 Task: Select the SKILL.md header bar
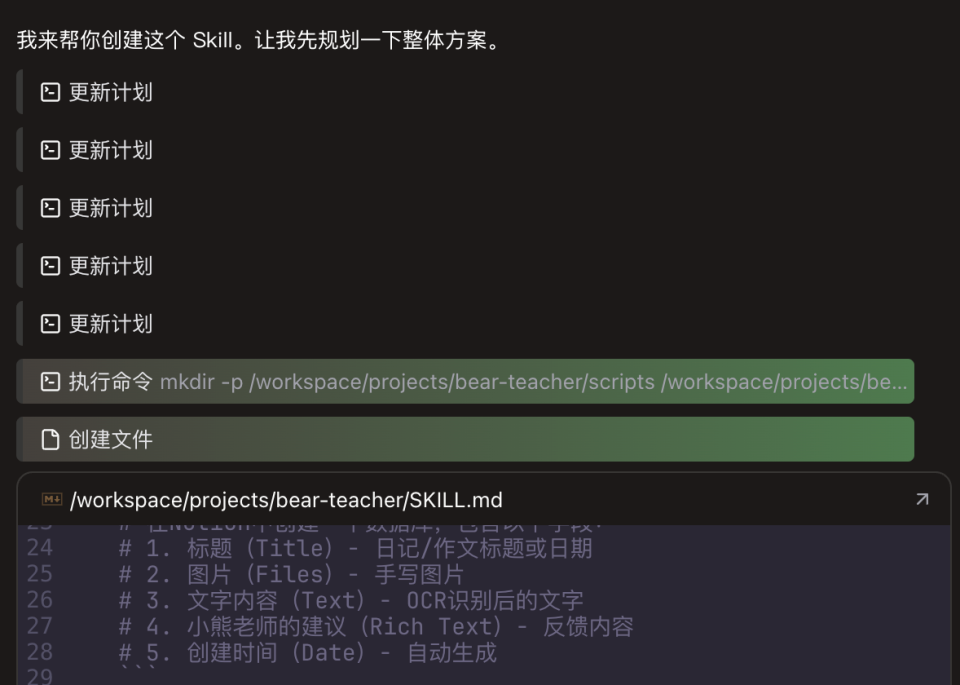(480, 500)
